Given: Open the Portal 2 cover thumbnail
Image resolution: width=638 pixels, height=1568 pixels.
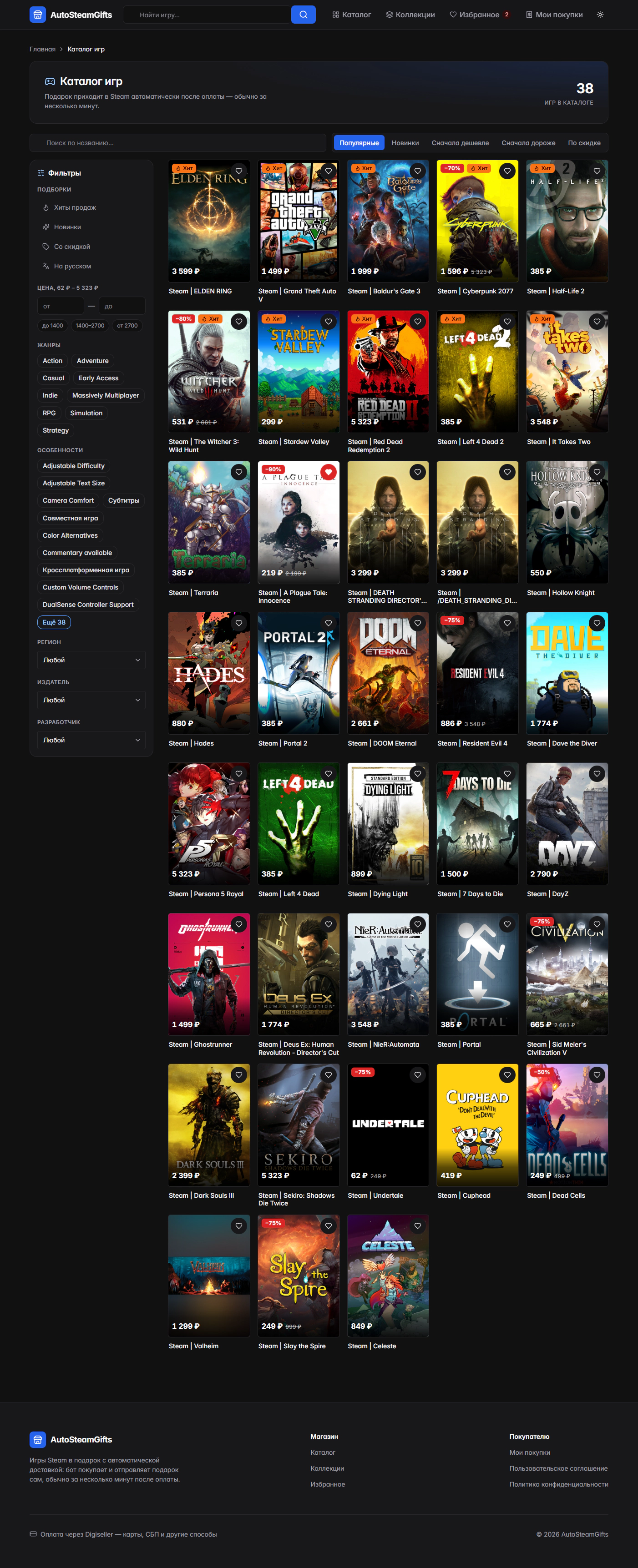Looking at the screenshot, I should (x=299, y=673).
